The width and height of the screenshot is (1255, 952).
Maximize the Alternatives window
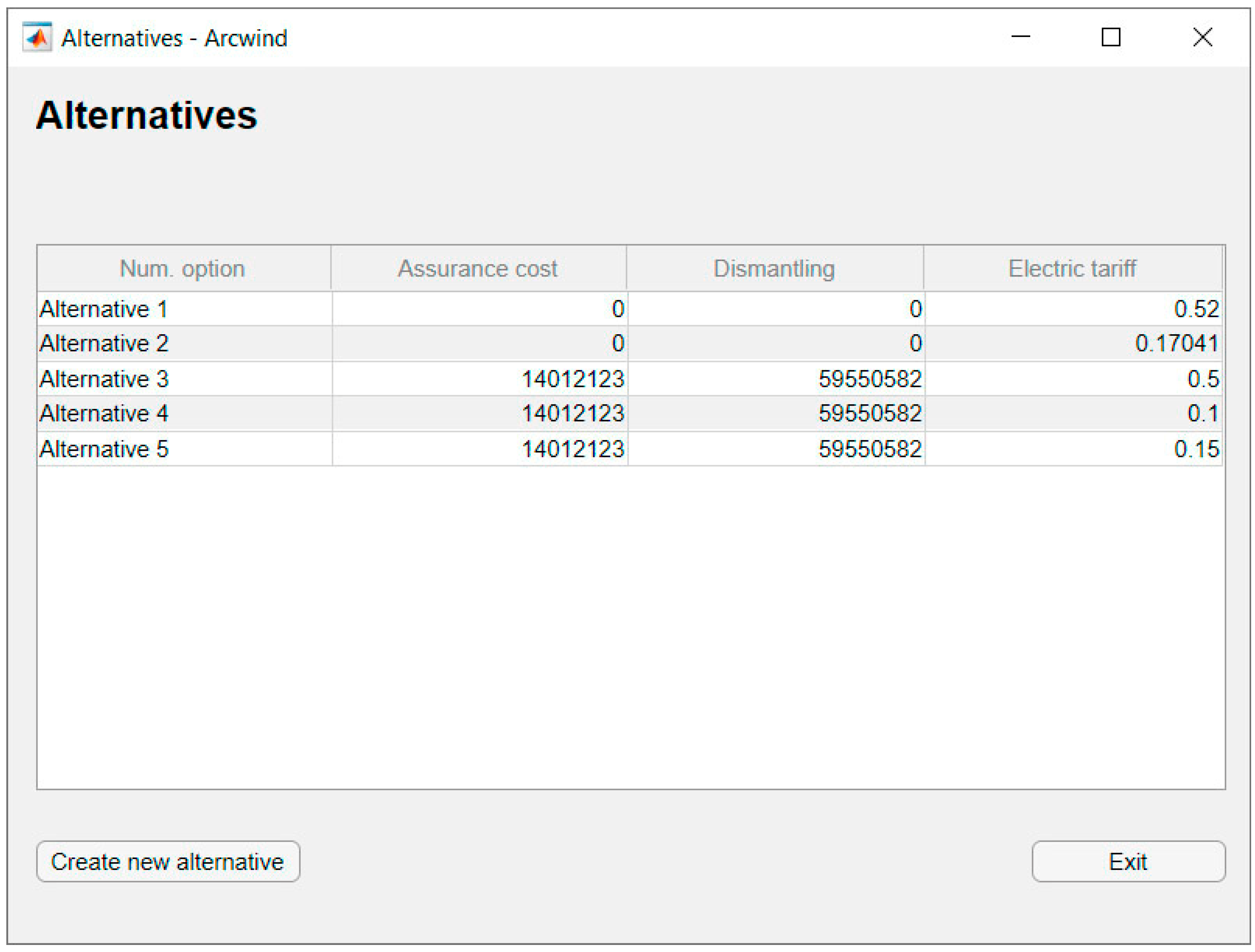pos(1110,37)
